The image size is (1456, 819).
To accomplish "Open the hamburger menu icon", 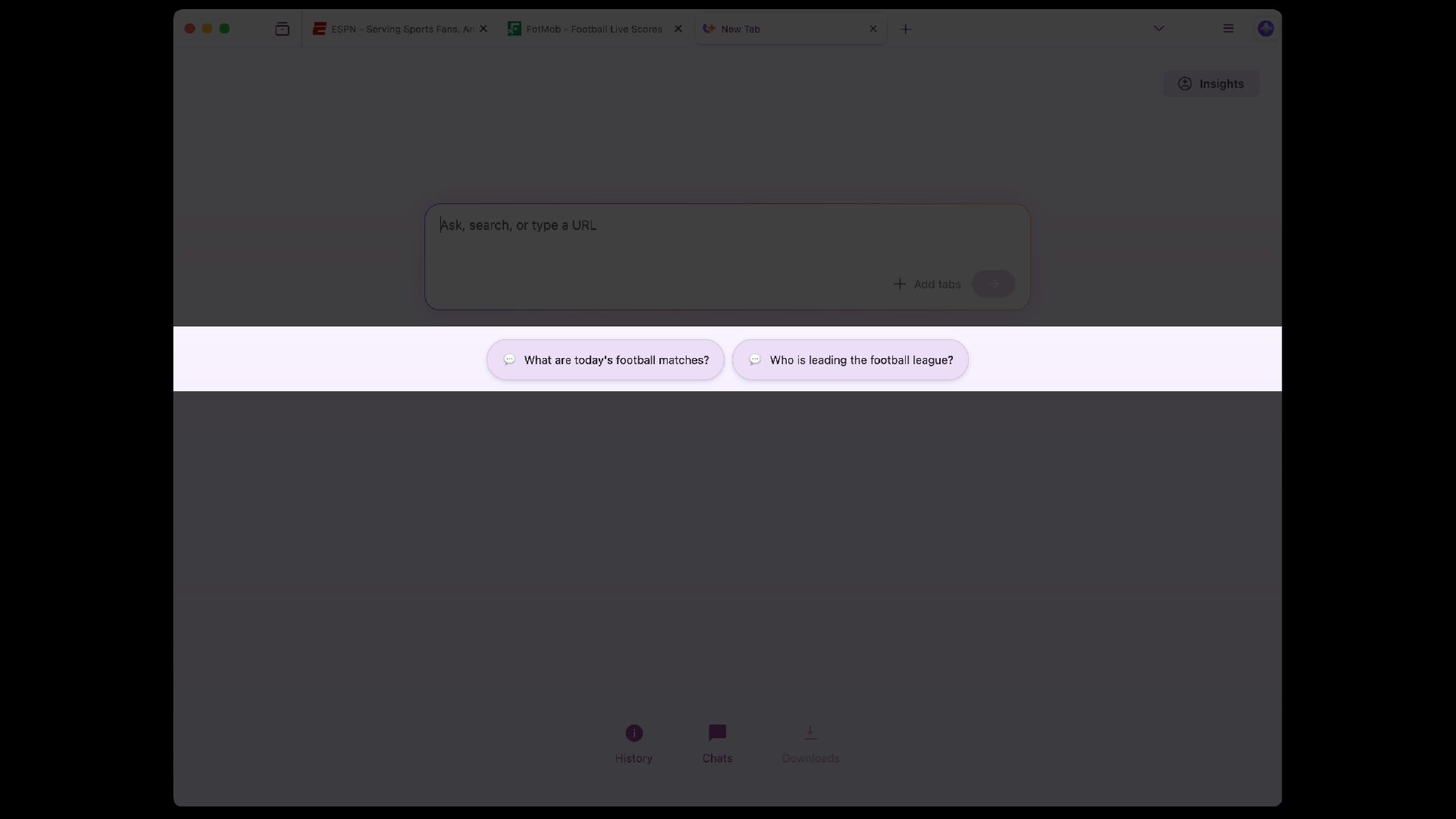I will click(x=1228, y=29).
